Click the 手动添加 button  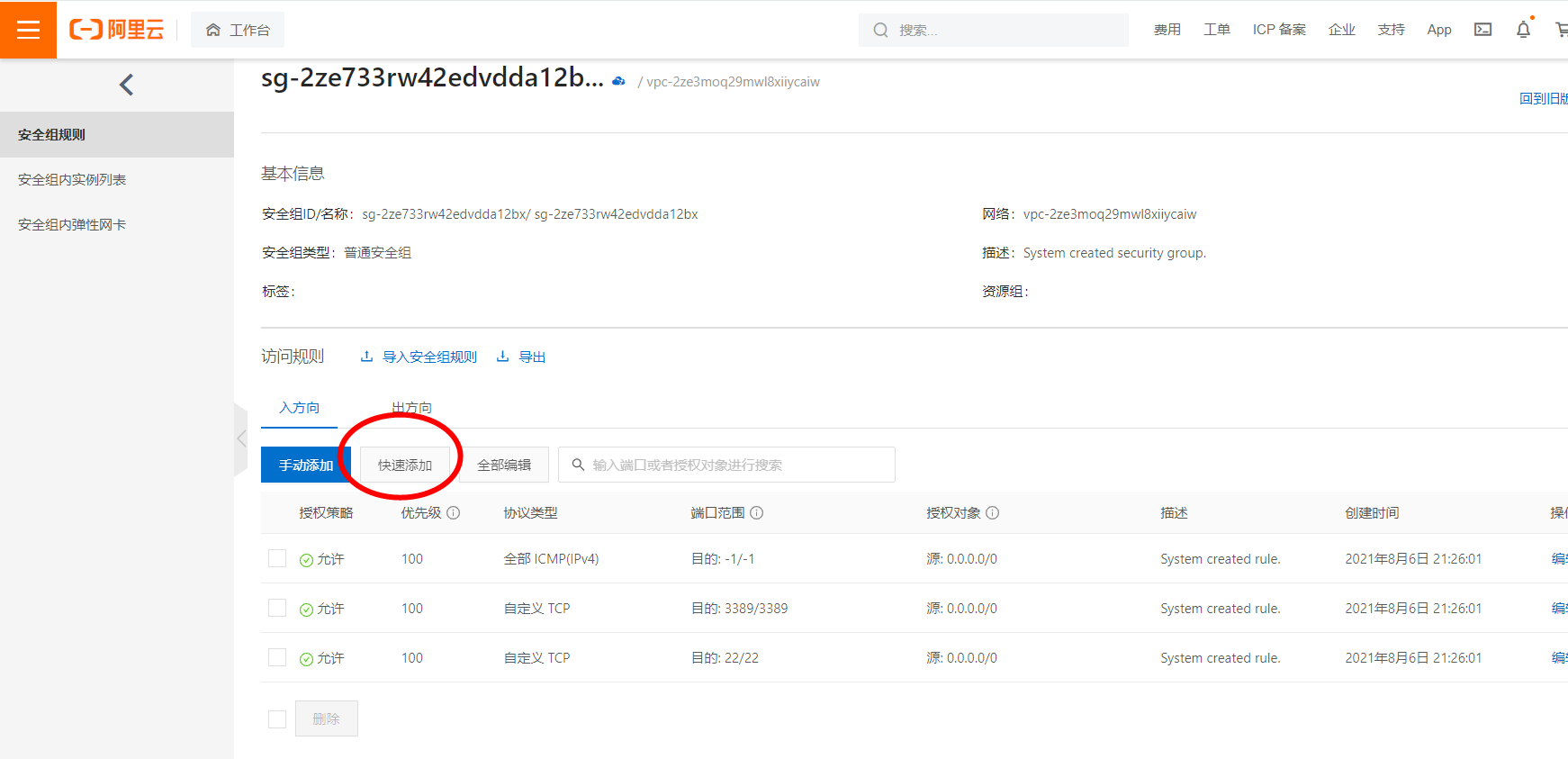(306, 465)
